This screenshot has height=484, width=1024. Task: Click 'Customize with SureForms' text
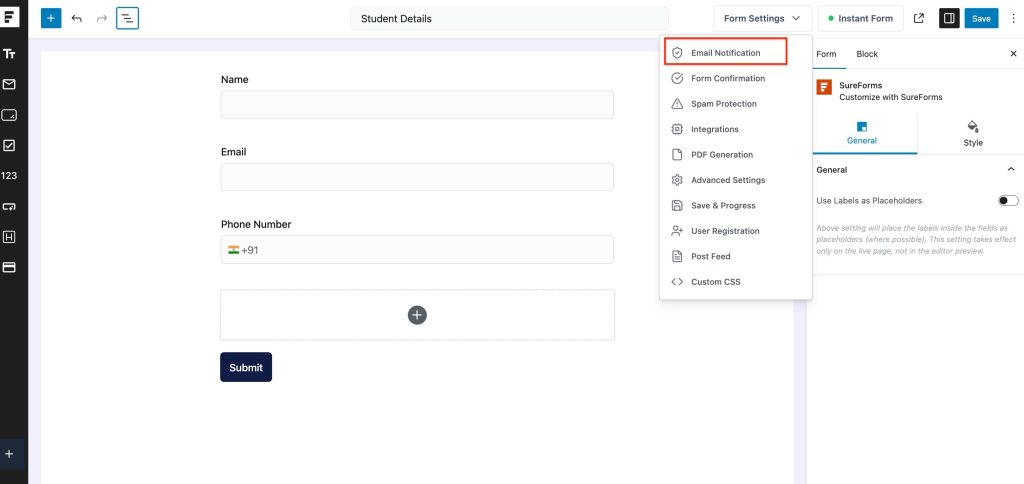coord(891,97)
